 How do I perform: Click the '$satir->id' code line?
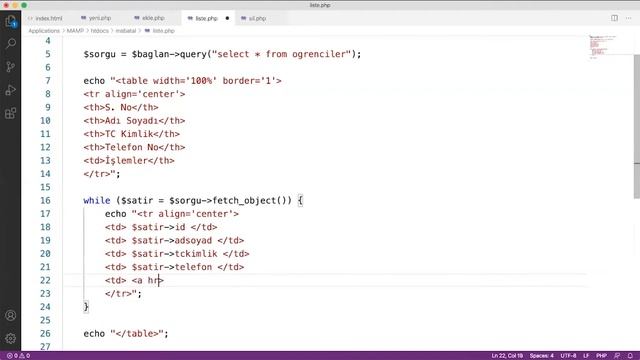[161, 227]
